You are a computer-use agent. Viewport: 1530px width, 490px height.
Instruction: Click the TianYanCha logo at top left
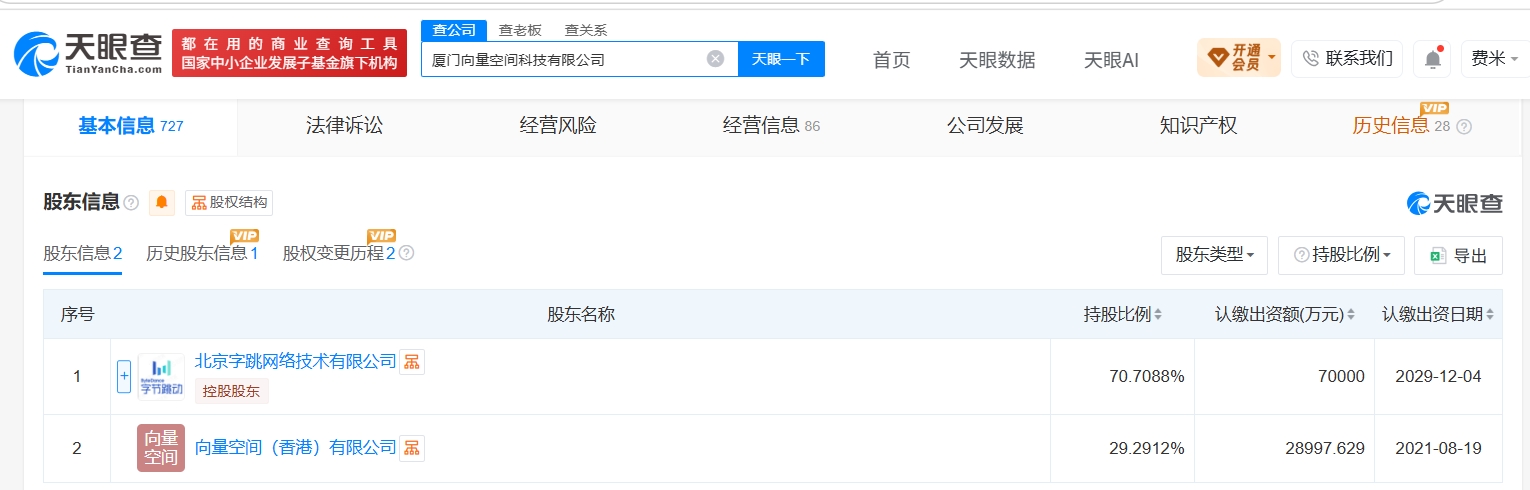click(88, 53)
